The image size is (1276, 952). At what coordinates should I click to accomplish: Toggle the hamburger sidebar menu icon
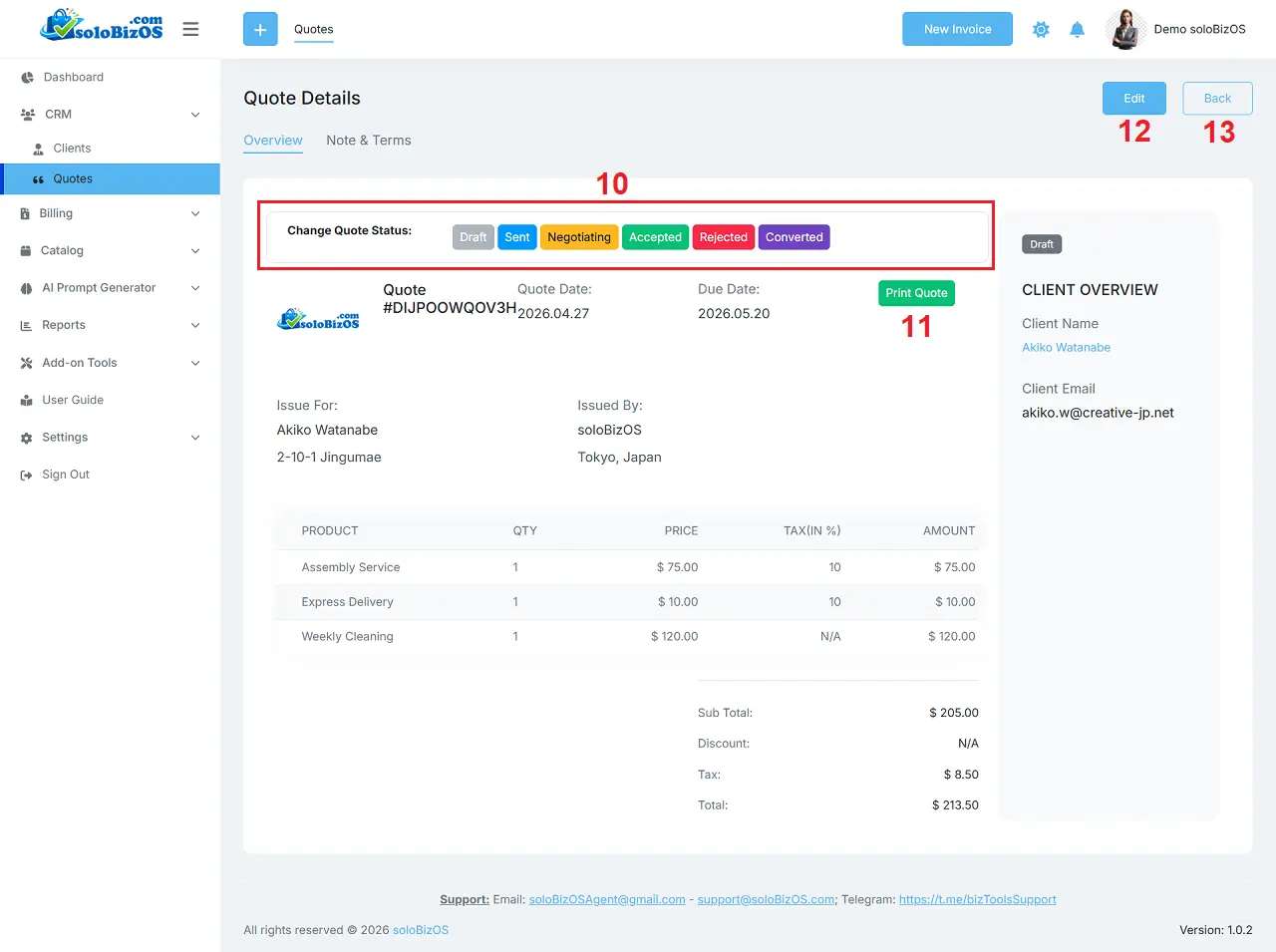[x=190, y=29]
